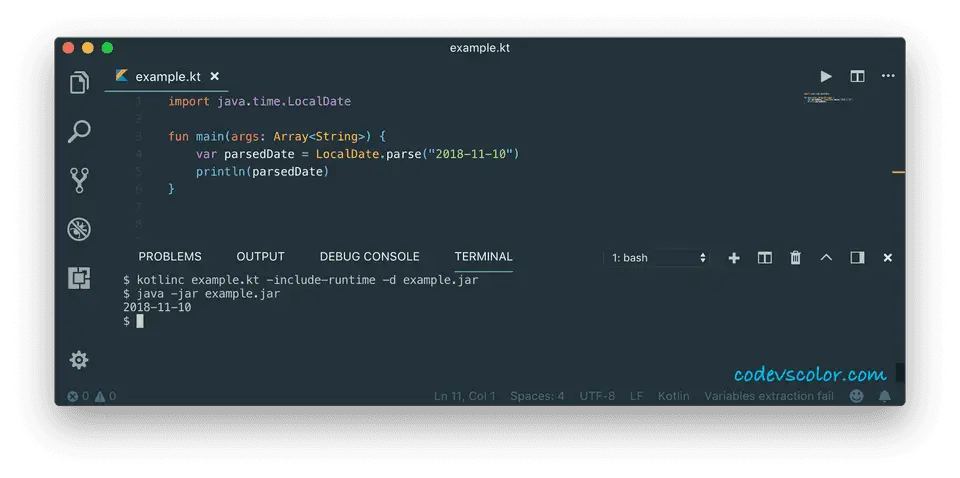
Task: Click 'Variables extraction fail' status message
Action: pyautogui.click(x=769, y=396)
